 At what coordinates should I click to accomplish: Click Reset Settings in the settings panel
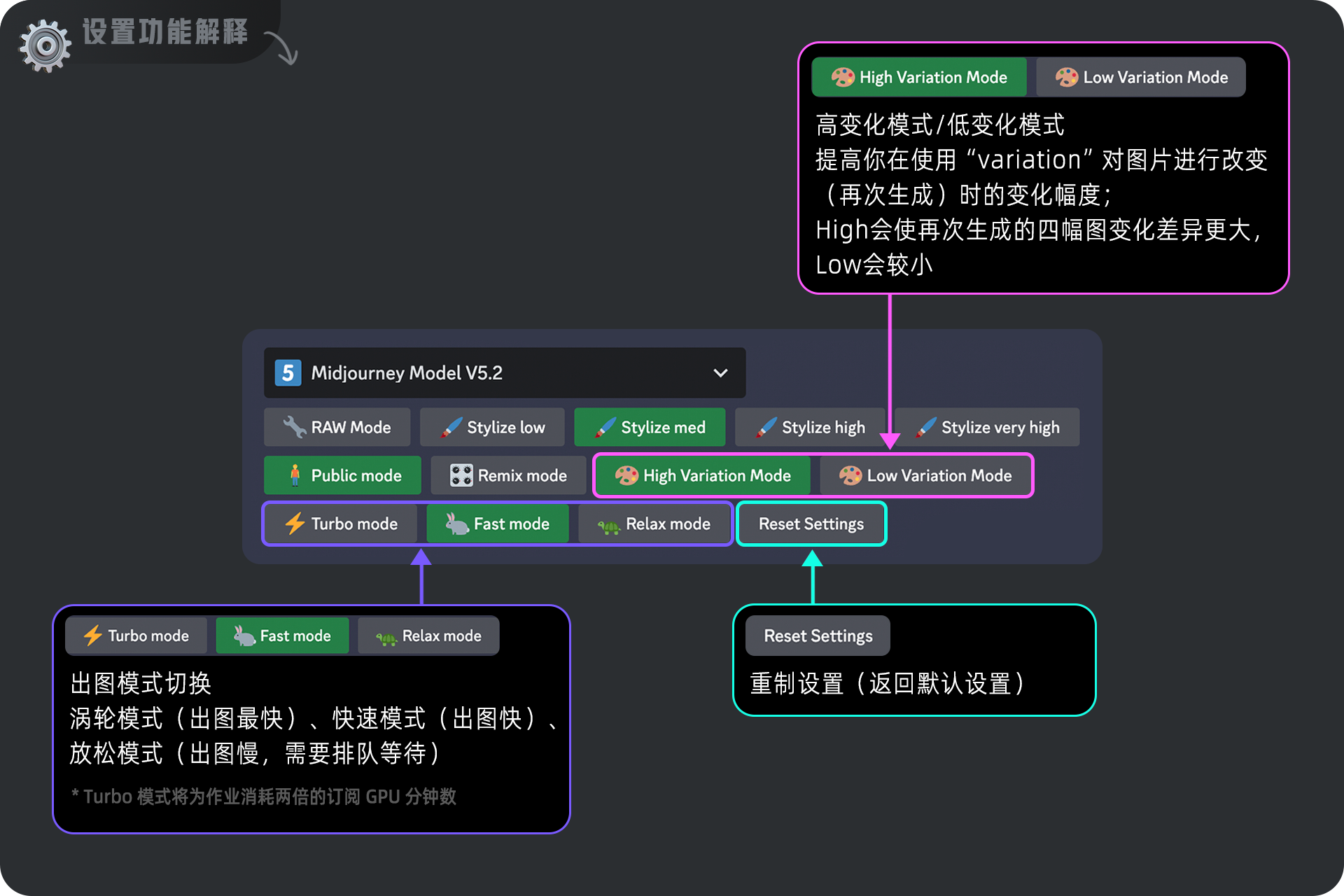[811, 524]
